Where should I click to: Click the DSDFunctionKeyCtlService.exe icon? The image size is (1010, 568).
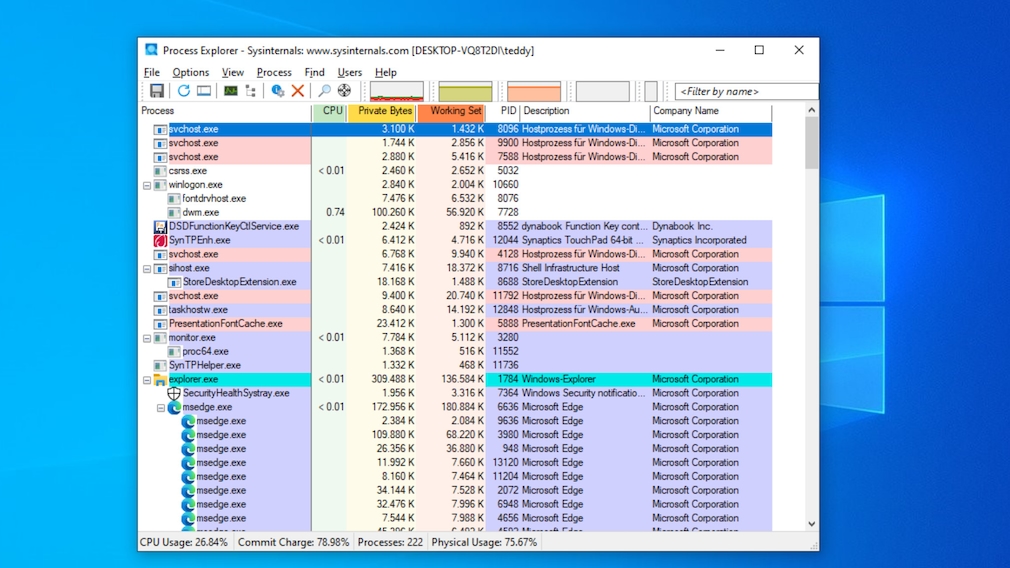(160, 227)
